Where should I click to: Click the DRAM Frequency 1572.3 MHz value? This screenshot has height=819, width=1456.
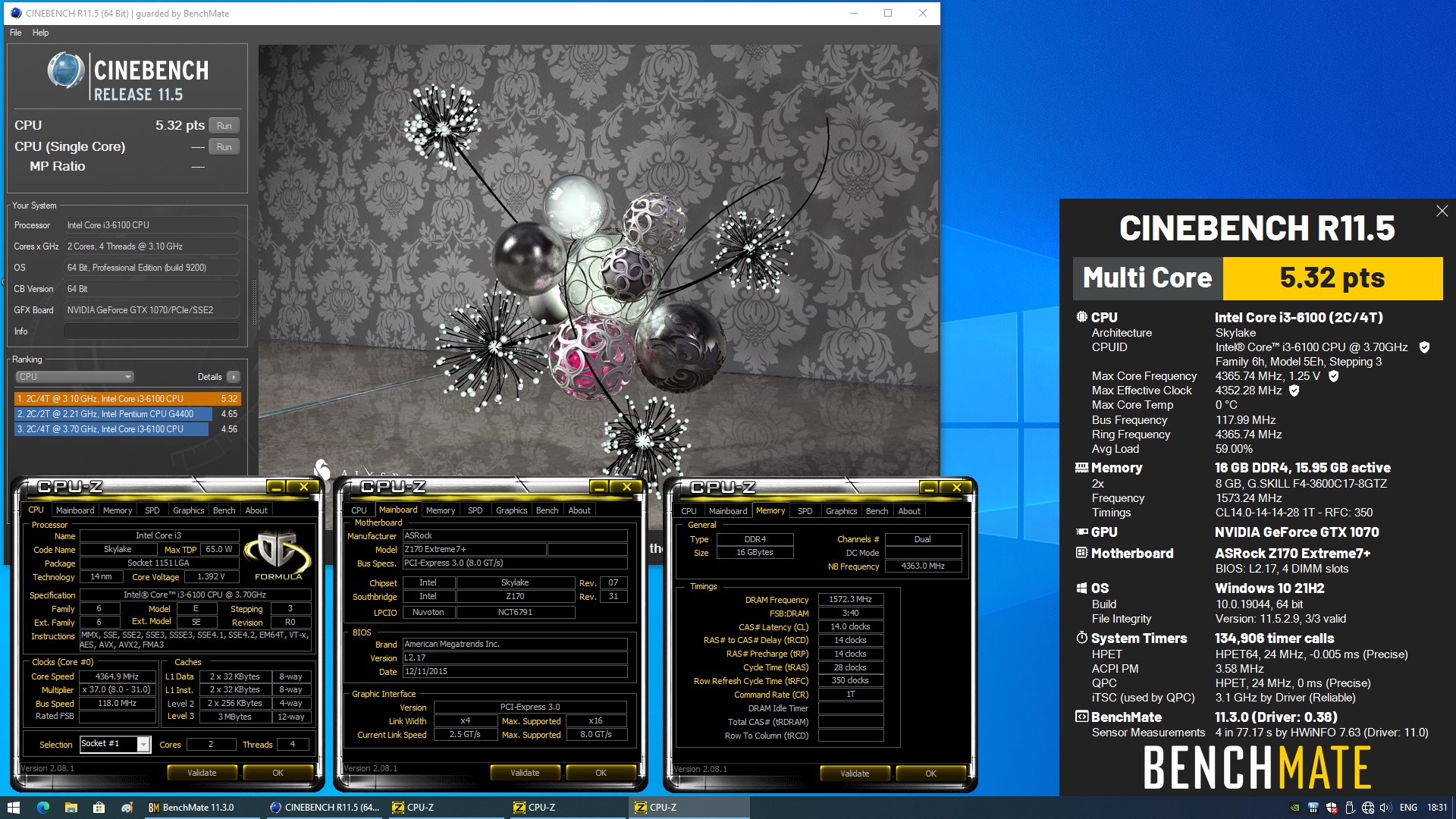coord(850,599)
